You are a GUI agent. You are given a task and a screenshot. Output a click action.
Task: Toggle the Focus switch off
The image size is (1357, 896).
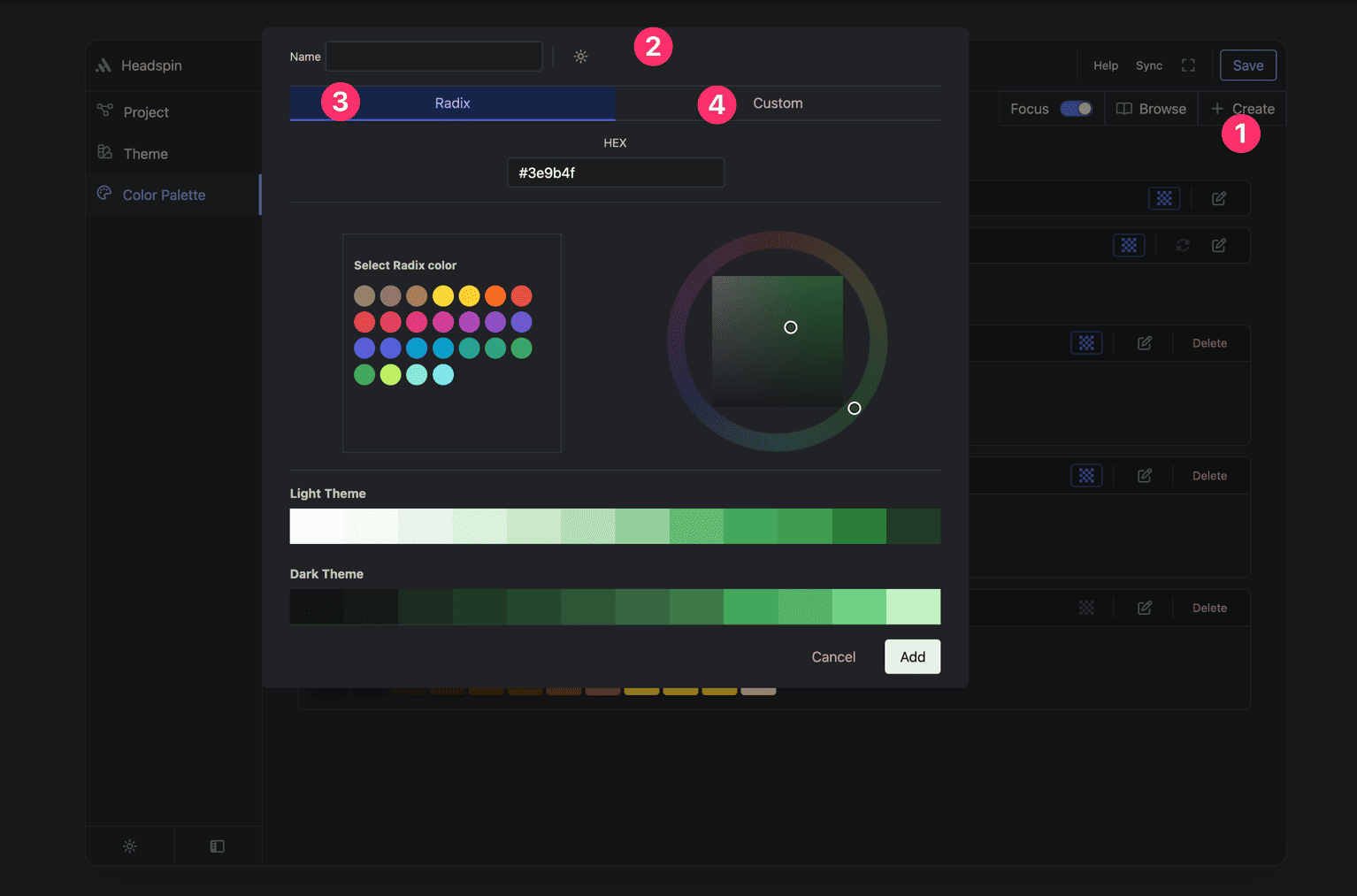coord(1077,108)
